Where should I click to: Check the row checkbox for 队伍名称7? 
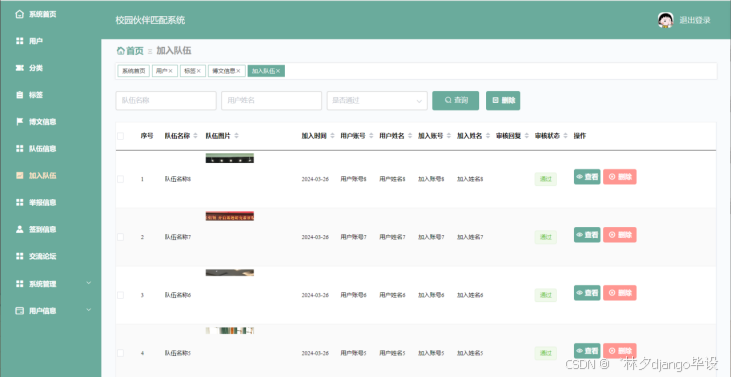(120, 237)
